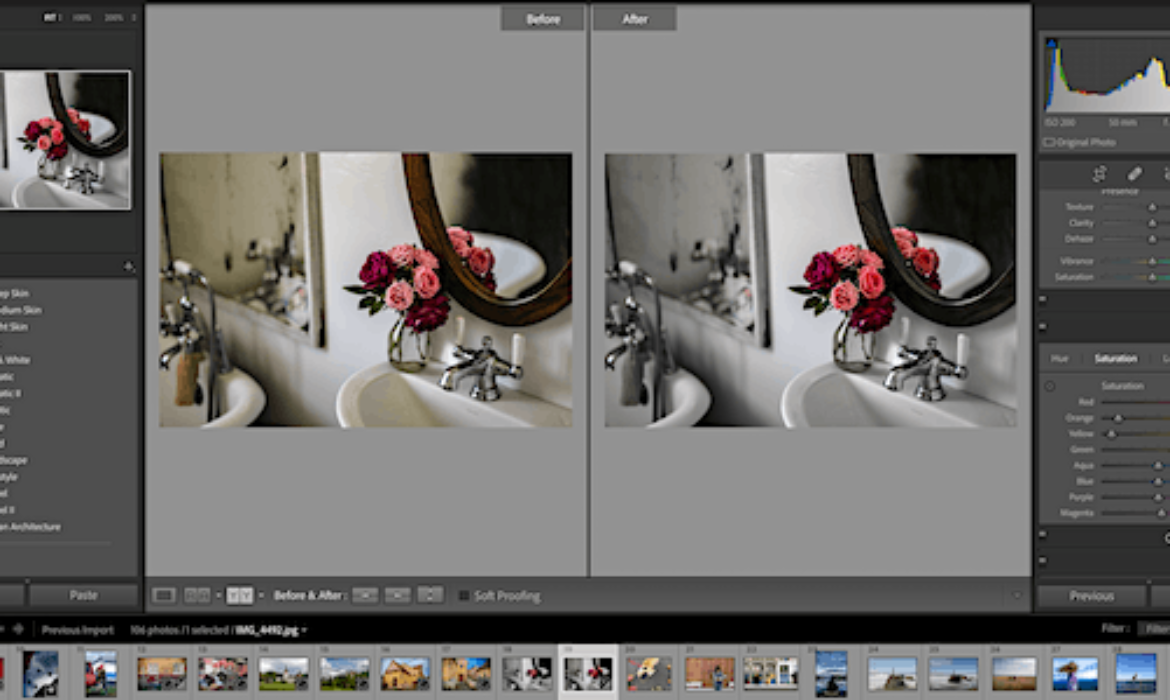The width and height of the screenshot is (1170, 700).
Task: Toggle the histogram shadow clipping triangle
Action: [1051, 43]
